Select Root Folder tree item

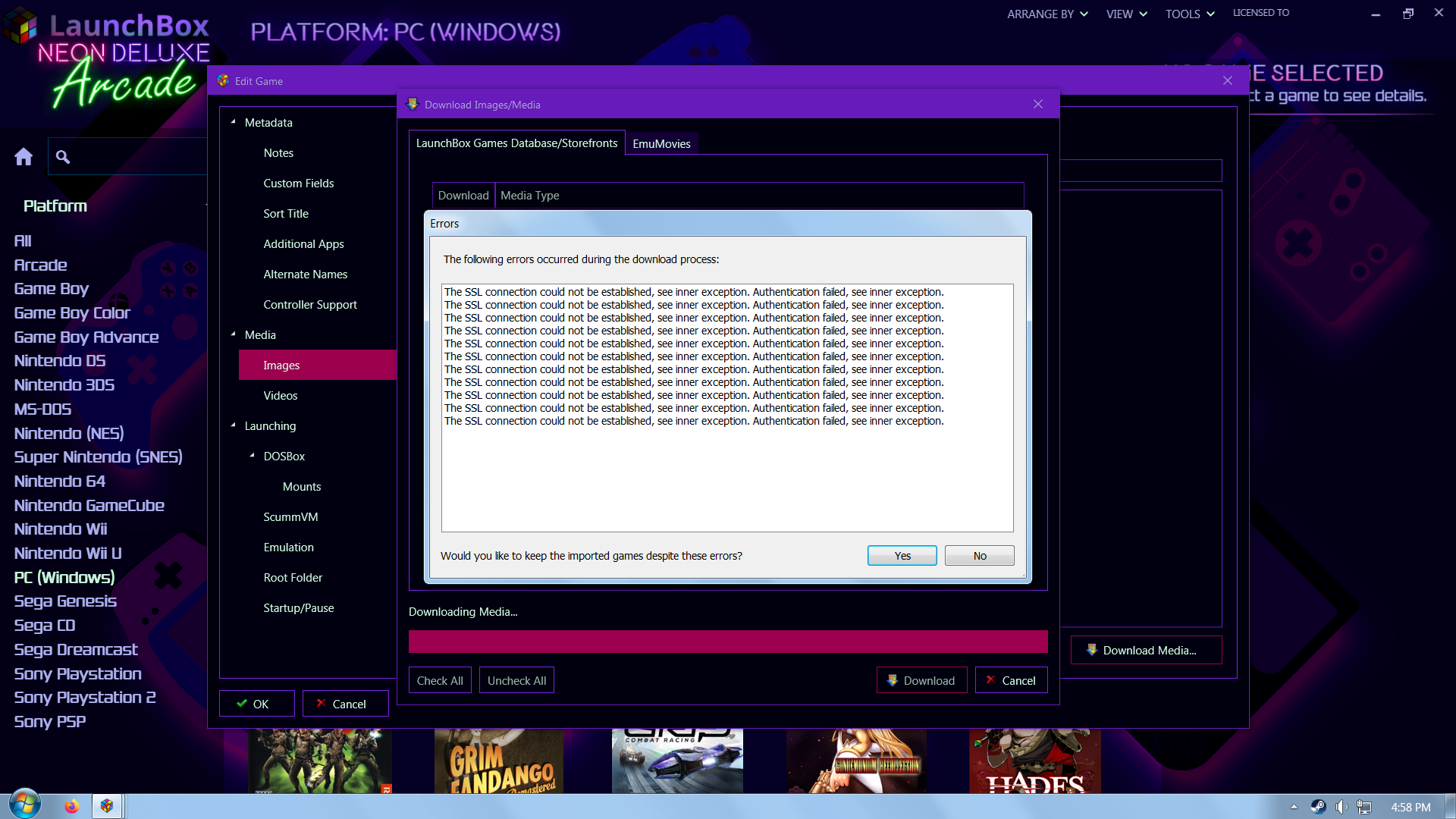[x=293, y=577]
